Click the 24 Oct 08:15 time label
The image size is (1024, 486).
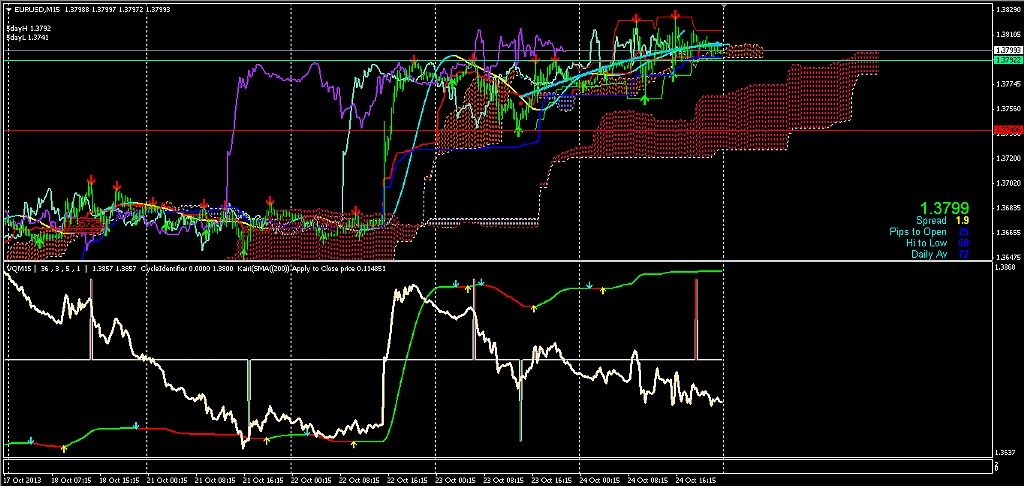coord(649,480)
